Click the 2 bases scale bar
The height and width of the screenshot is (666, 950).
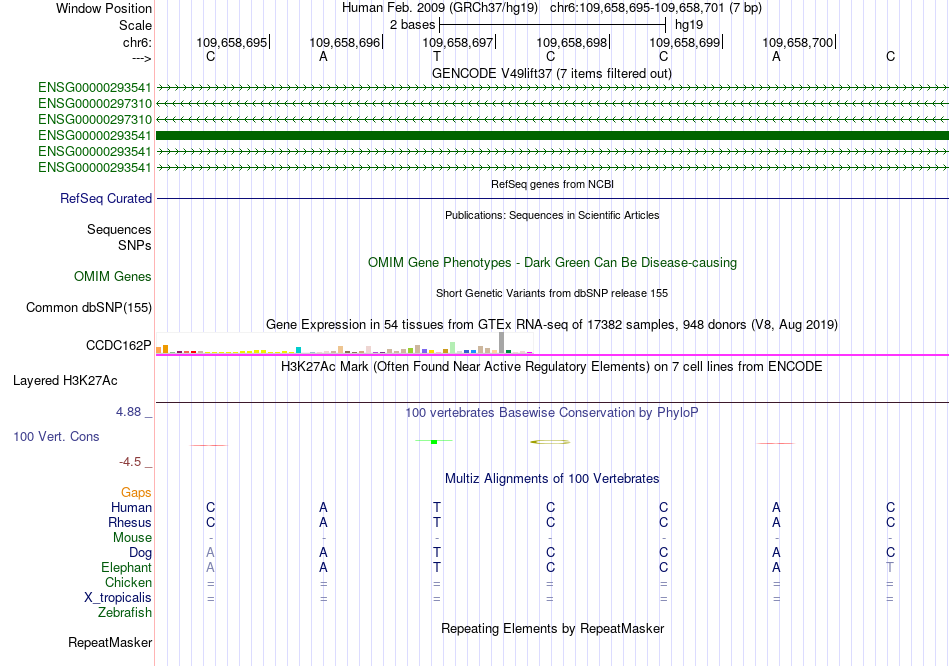553,25
